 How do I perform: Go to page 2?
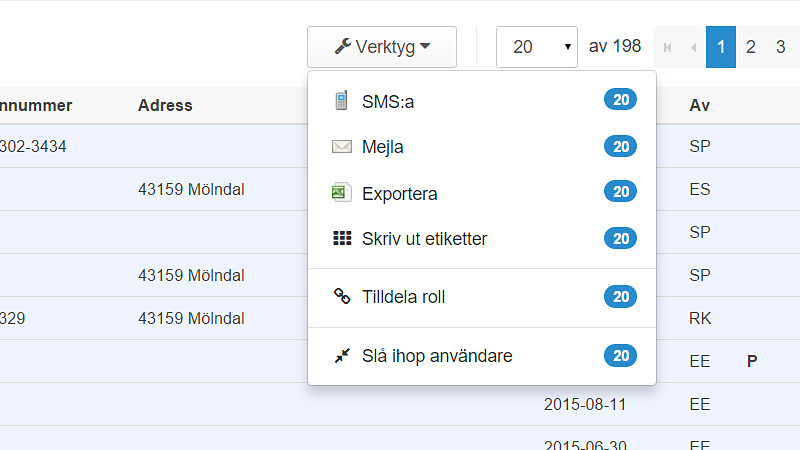point(751,47)
